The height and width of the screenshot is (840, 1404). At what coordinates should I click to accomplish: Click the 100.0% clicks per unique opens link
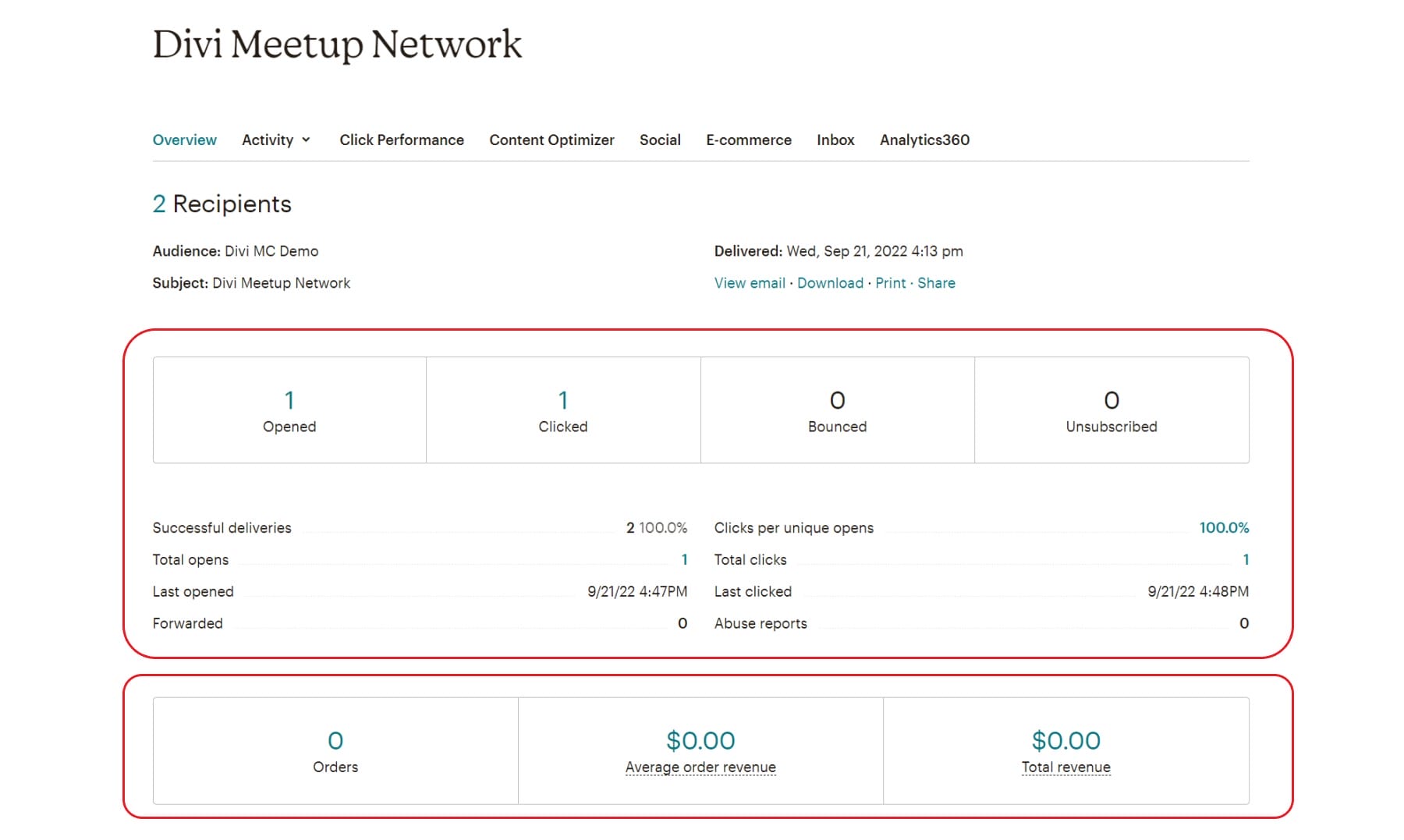(x=1225, y=527)
